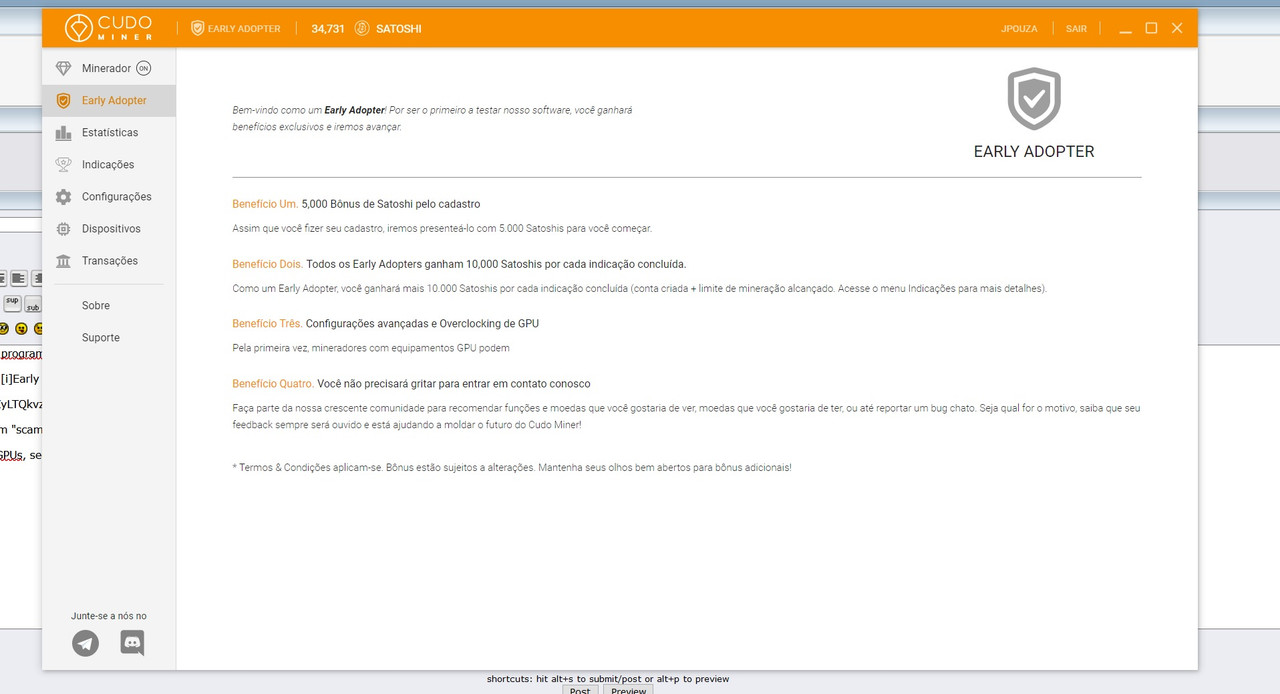This screenshot has width=1280, height=694.
Task: Click the sub button in forum editor
Action: pos(33,304)
